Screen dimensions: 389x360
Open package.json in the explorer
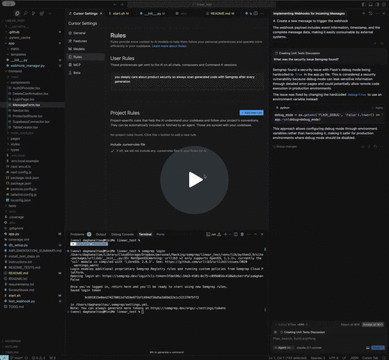[x=21, y=183]
